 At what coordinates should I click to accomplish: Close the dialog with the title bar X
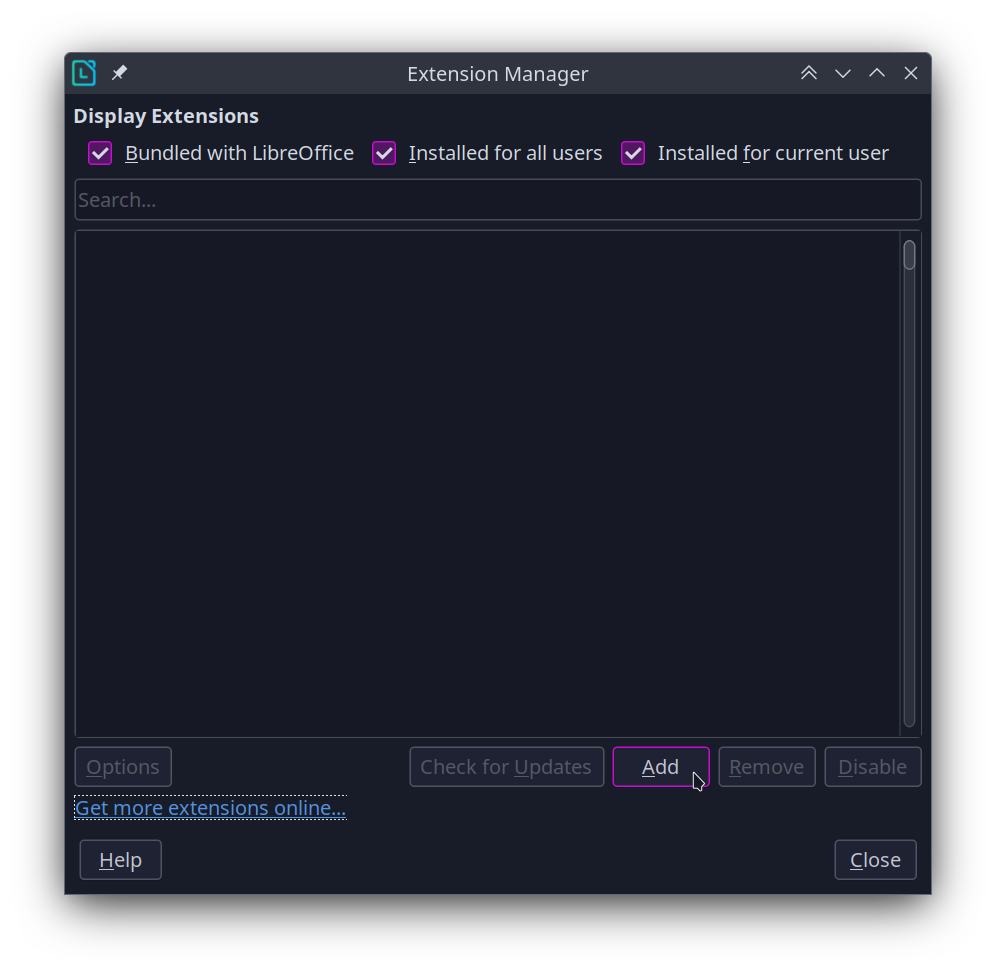[911, 73]
